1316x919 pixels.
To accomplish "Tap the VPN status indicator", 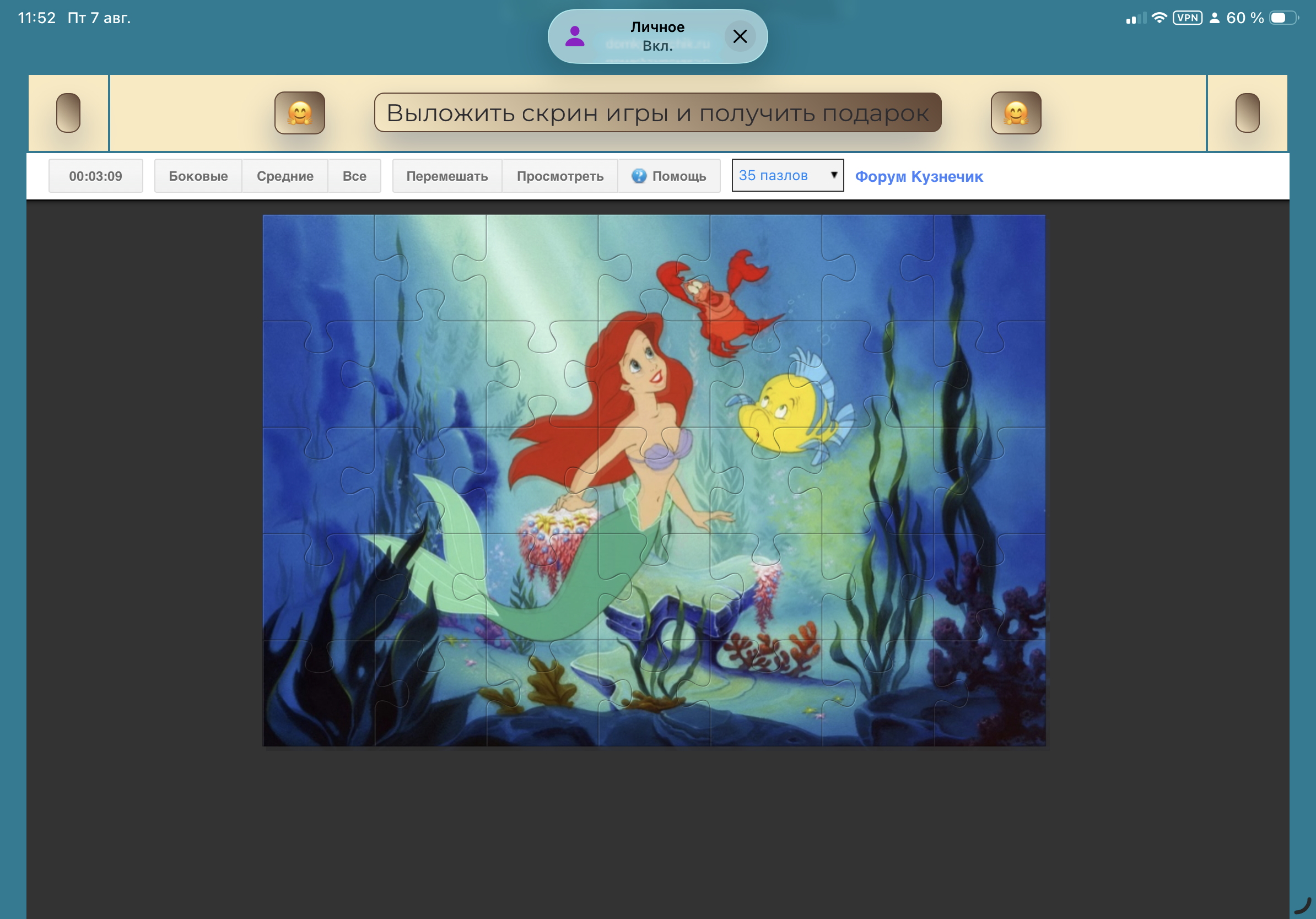I will (x=1188, y=18).
